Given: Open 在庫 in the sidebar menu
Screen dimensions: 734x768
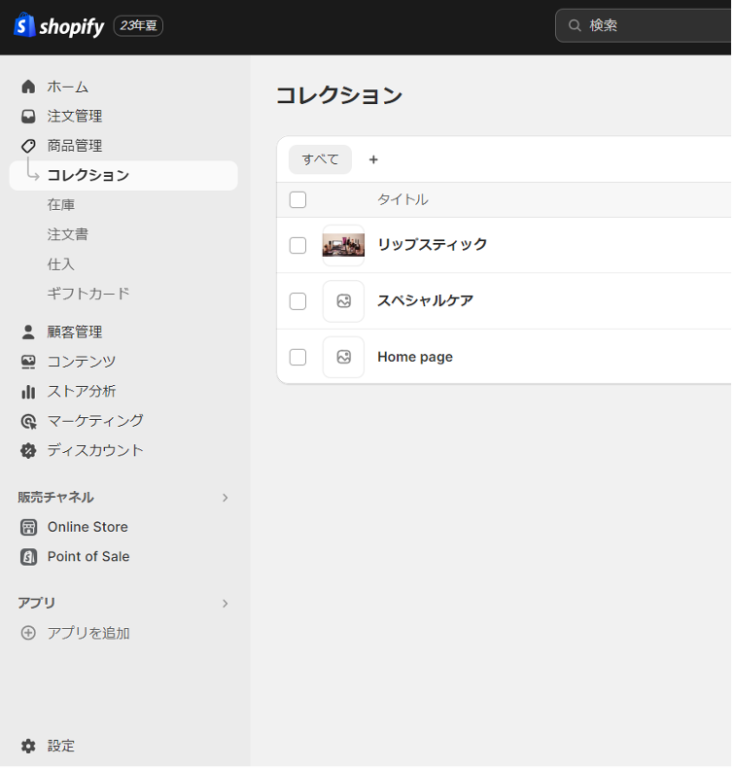Looking at the screenshot, I should (61, 205).
